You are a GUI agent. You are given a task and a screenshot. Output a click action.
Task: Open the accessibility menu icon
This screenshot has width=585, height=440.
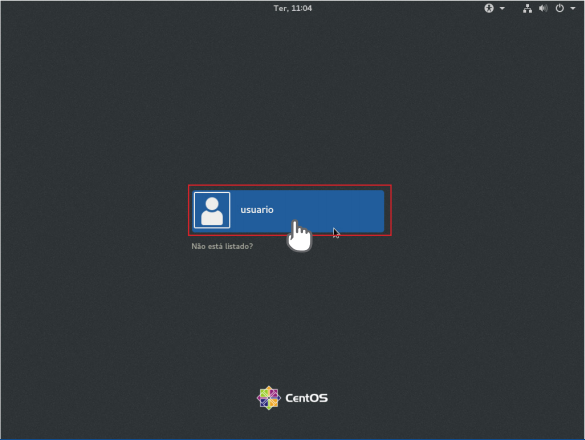pyautogui.click(x=489, y=8)
